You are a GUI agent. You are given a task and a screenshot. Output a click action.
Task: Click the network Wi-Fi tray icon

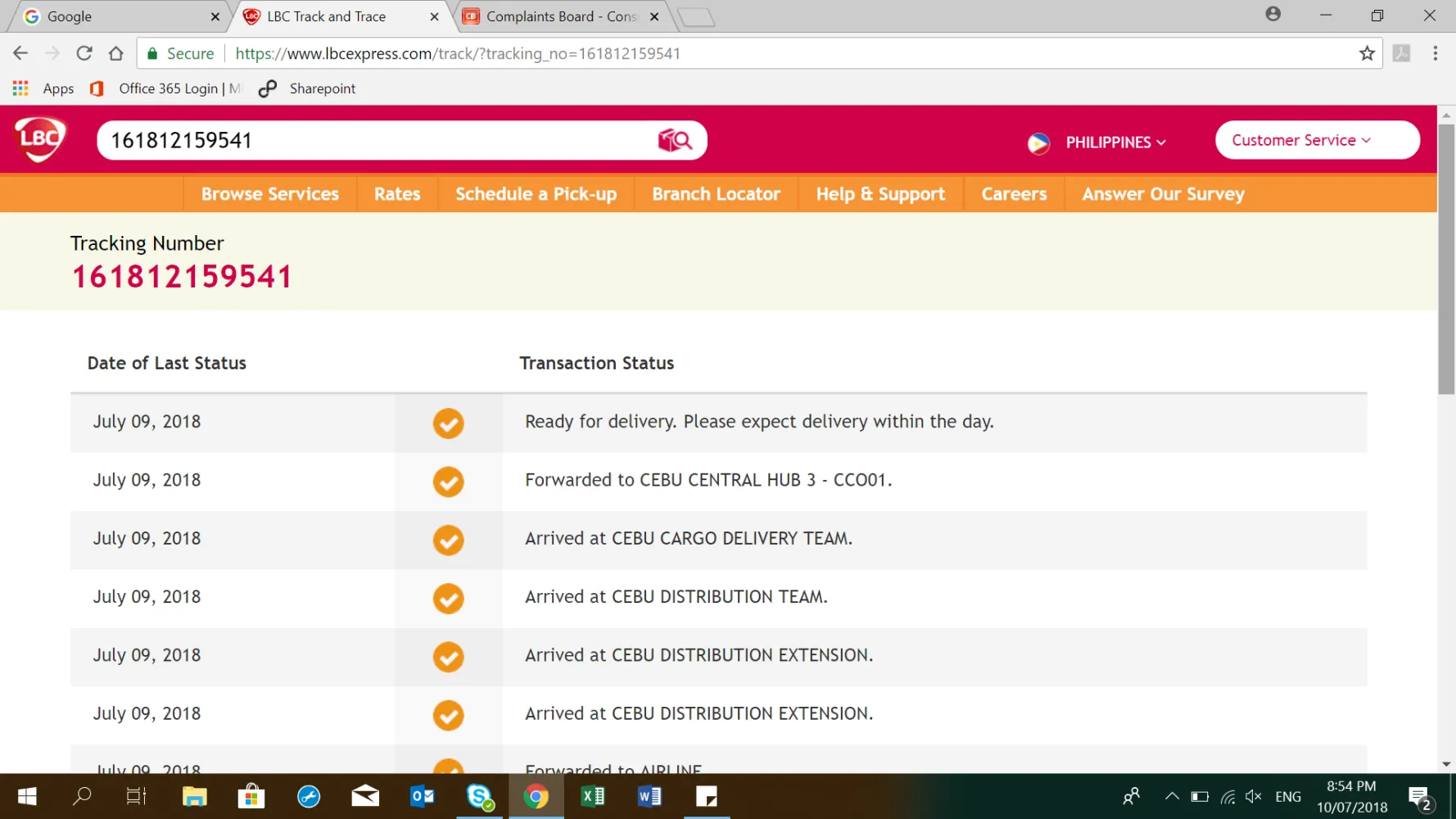1228,796
